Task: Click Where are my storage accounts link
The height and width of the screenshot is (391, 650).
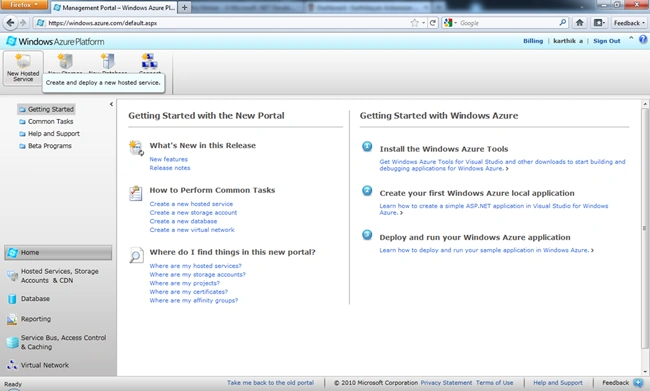Action: [x=197, y=274]
